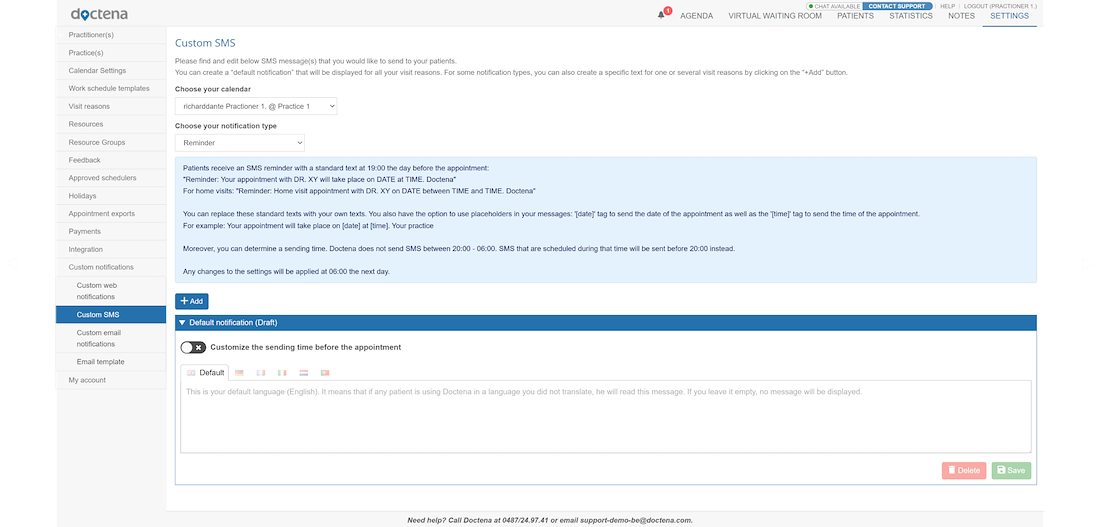1100x527 pixels.
Task: Open the Help link
Action: click(x=947, y=6)
